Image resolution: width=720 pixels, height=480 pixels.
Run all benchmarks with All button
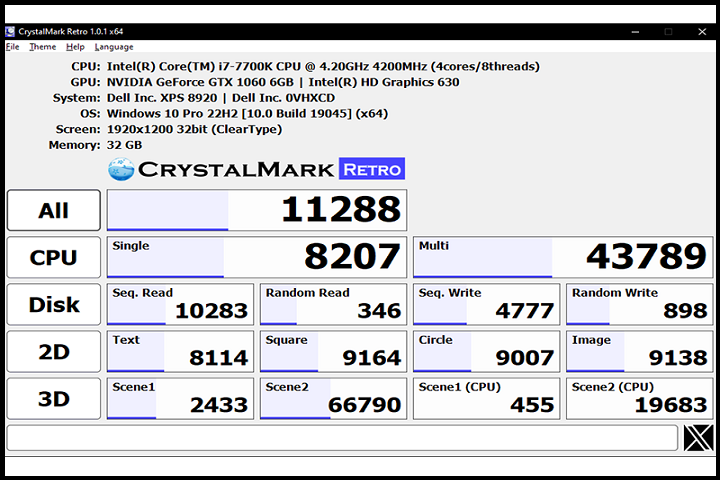click(54, 210)
